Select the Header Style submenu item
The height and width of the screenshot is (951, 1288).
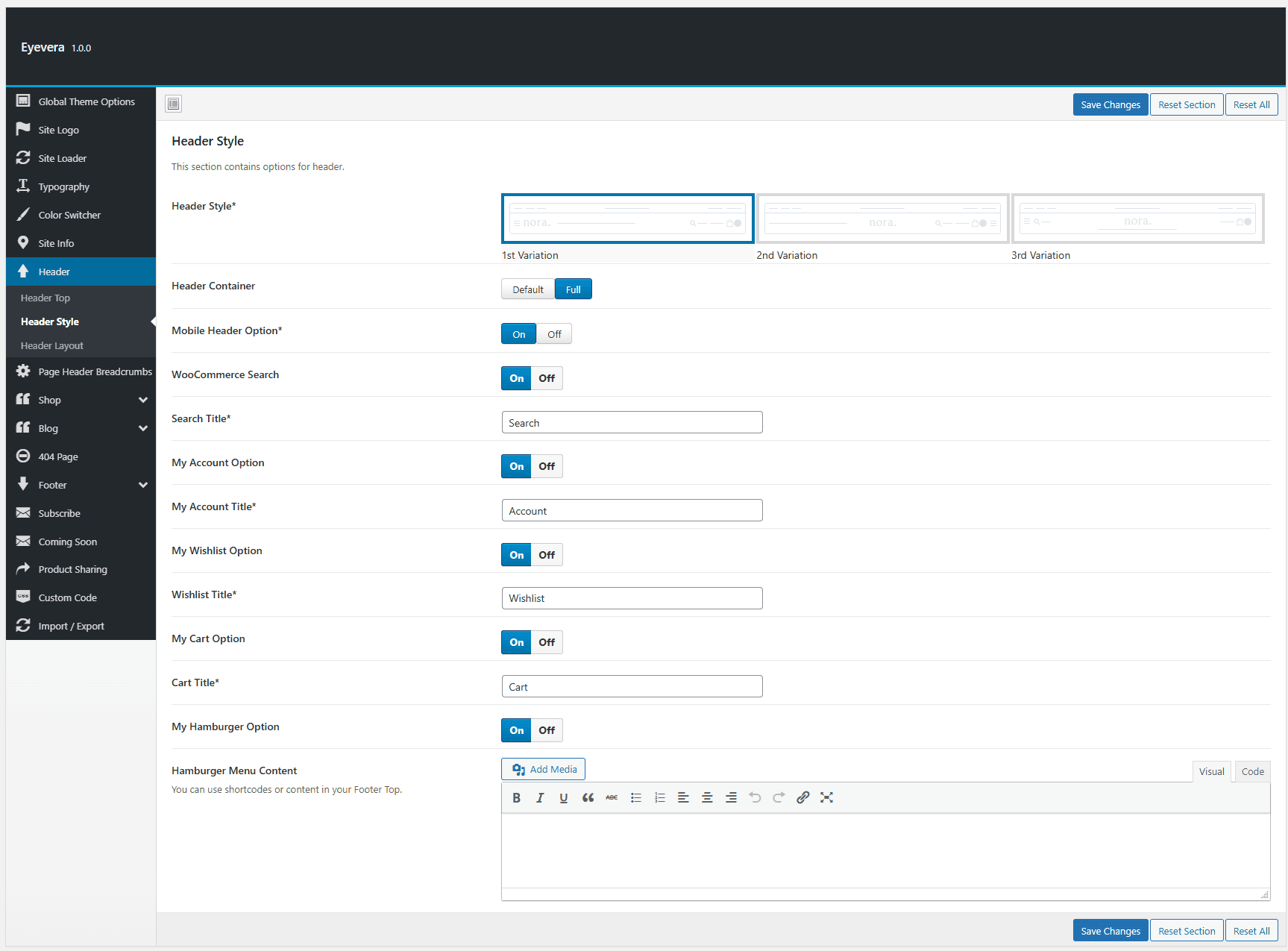point(81,321)
